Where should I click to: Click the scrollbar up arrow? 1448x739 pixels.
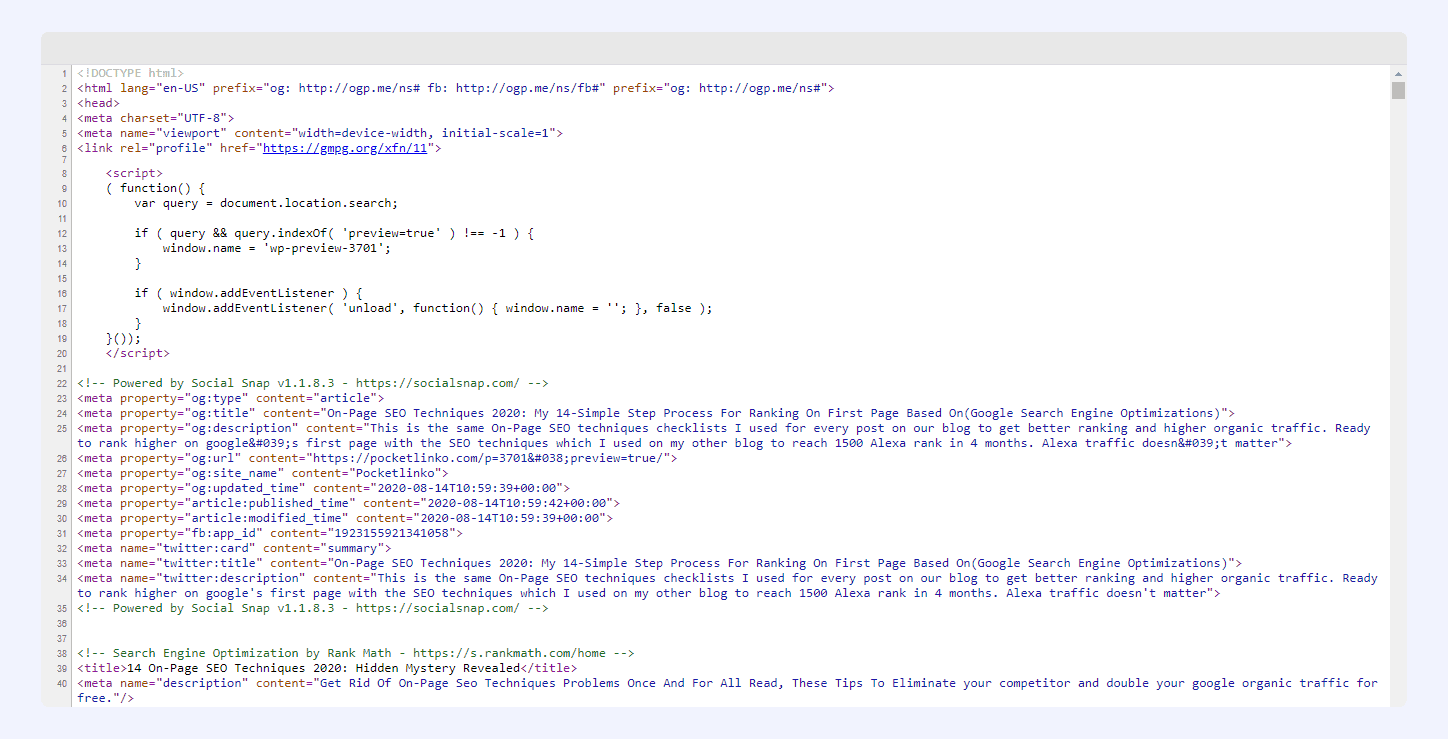[x=1398, y=74]
